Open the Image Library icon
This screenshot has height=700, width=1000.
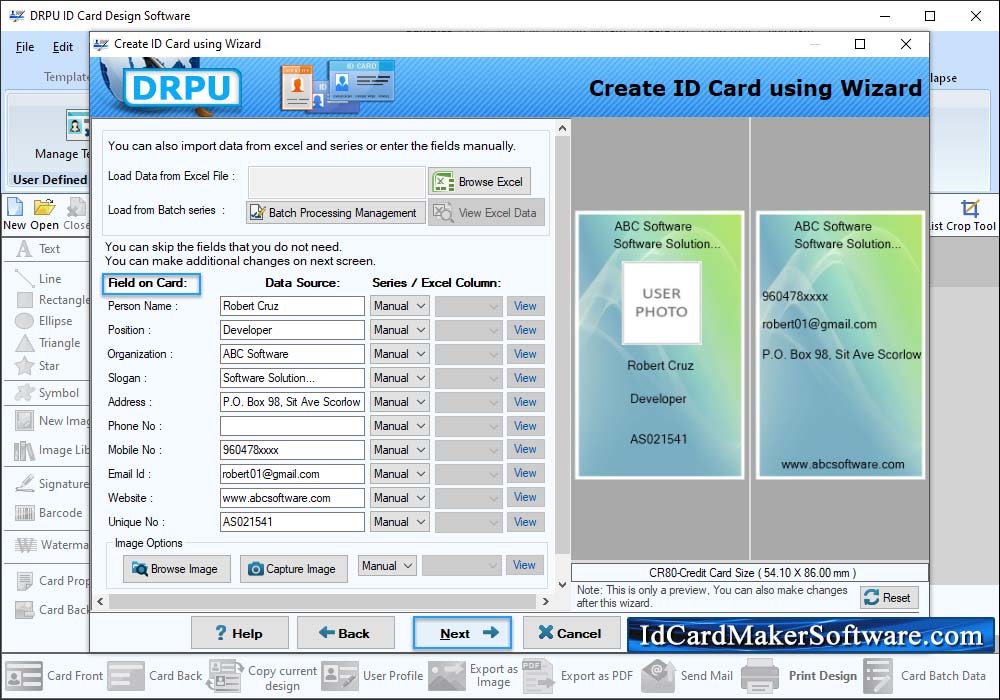24,450
